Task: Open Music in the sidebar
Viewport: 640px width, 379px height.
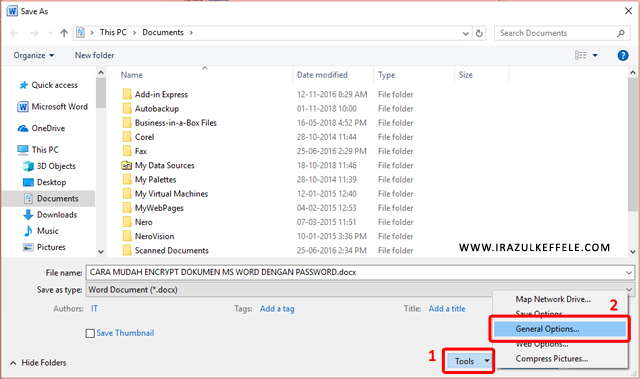Action: pos(41,231)
